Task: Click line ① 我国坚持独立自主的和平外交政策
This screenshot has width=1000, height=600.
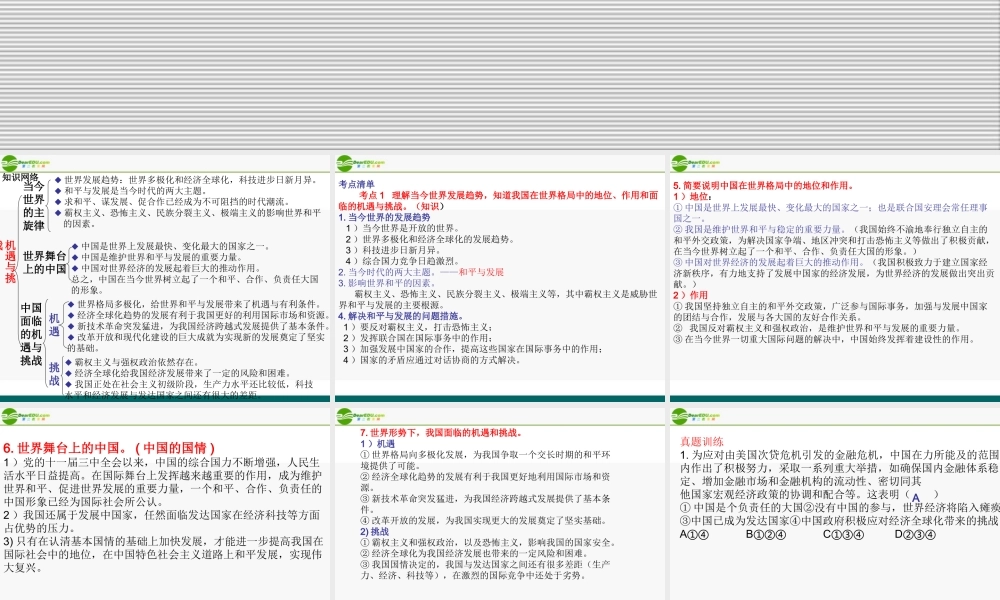Action: [x=830, y=312]
